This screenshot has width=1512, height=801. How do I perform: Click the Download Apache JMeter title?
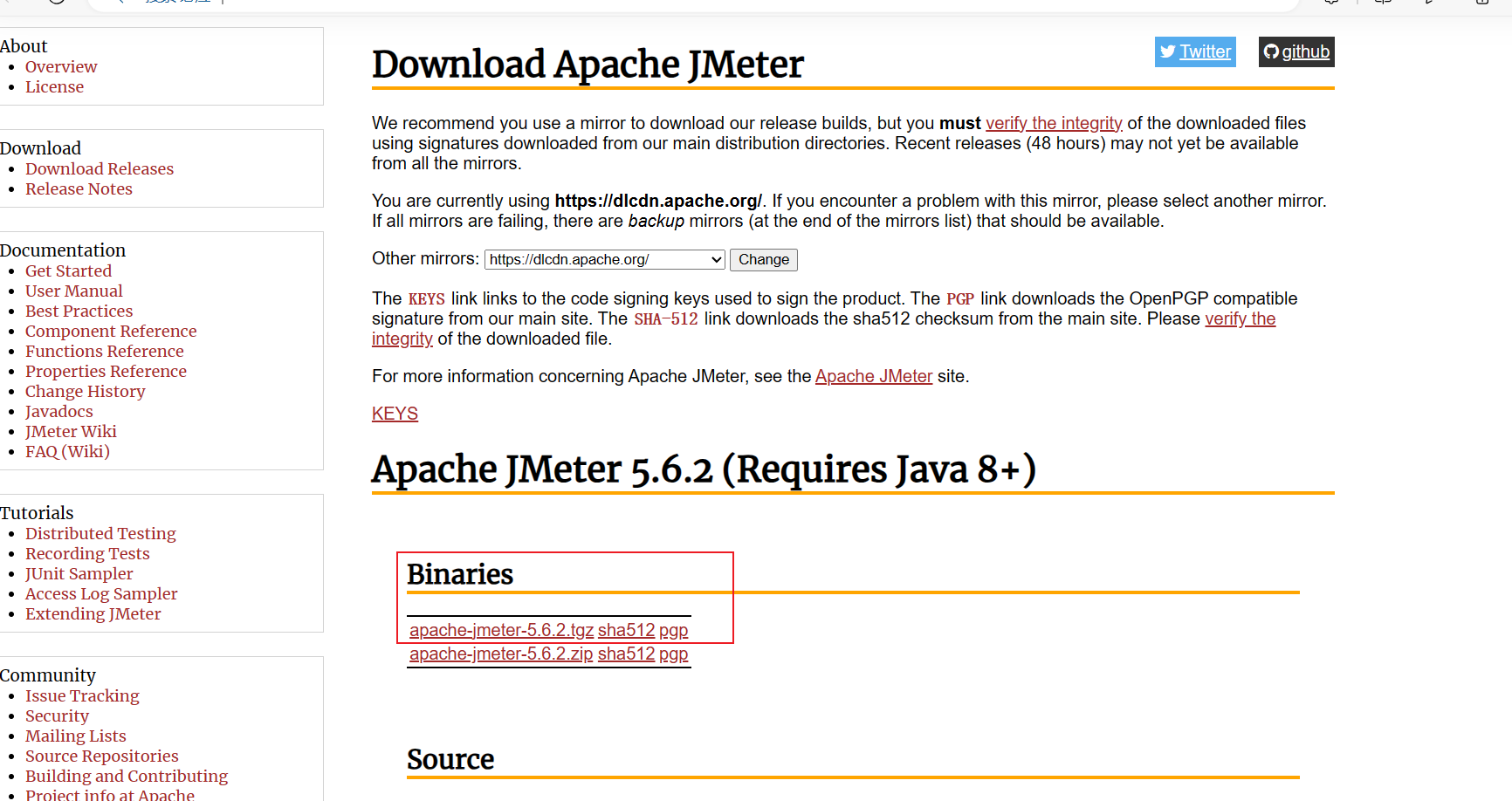point(588,64)
